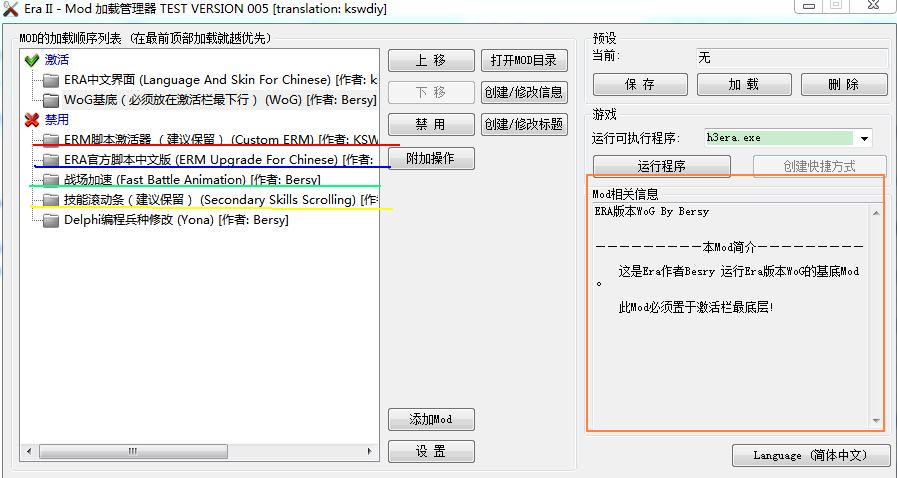Click folder icon beside ERA中文界面 mod
Viewport: 897px width, 478px height.
coord(51,80)
